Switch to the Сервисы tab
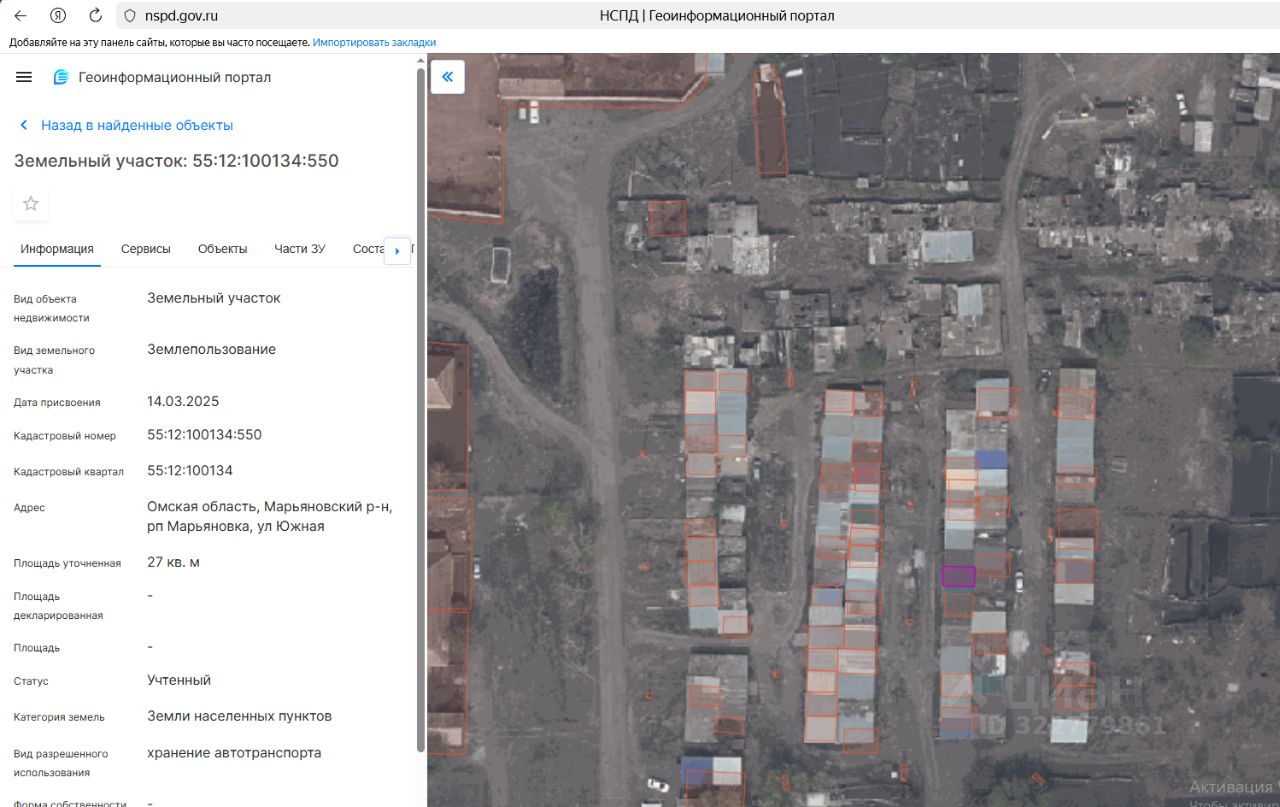Viewport: 1280px width, 807px height. point(146,249)
